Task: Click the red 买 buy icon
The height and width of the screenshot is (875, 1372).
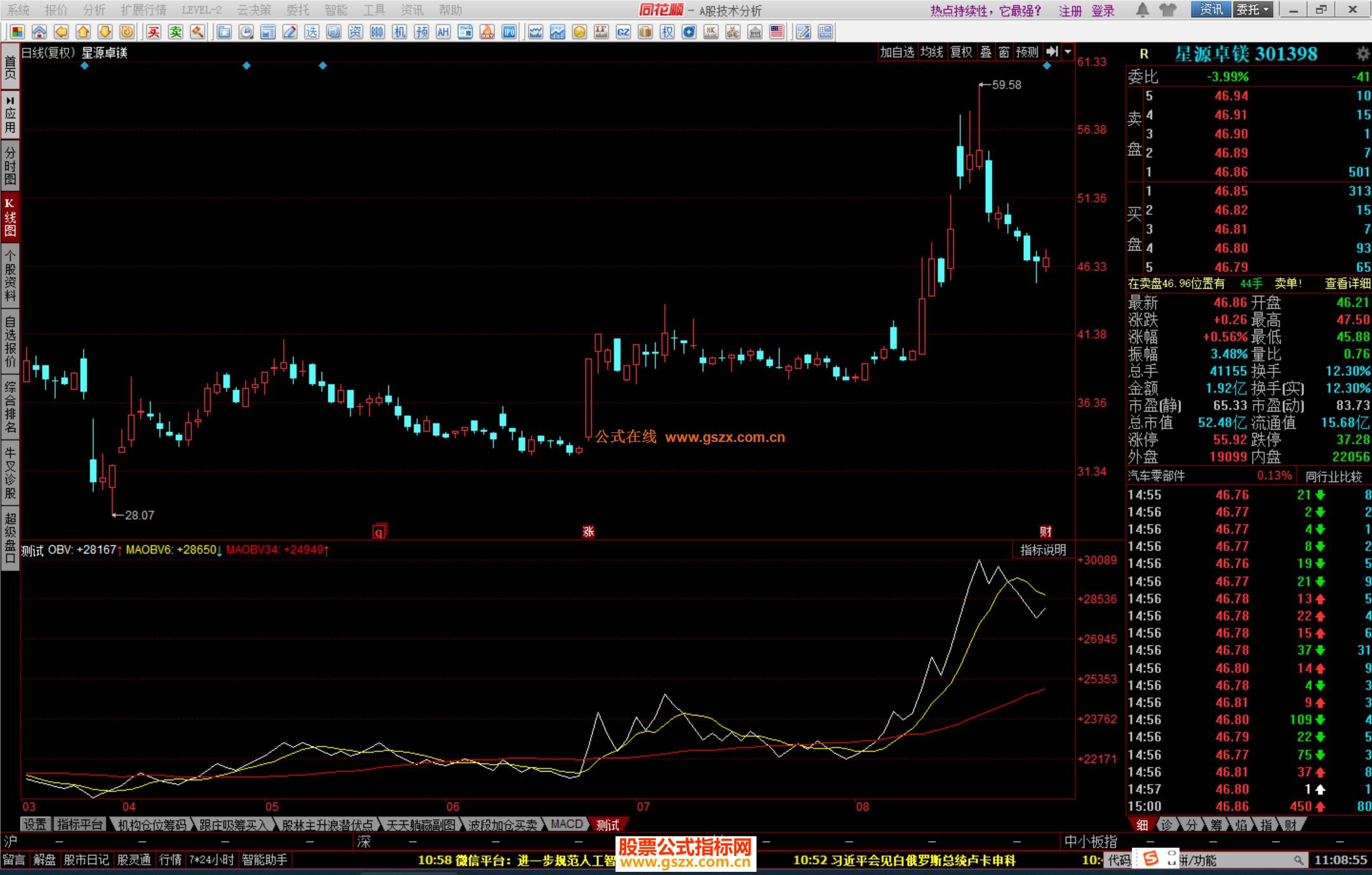Action: 154,32
